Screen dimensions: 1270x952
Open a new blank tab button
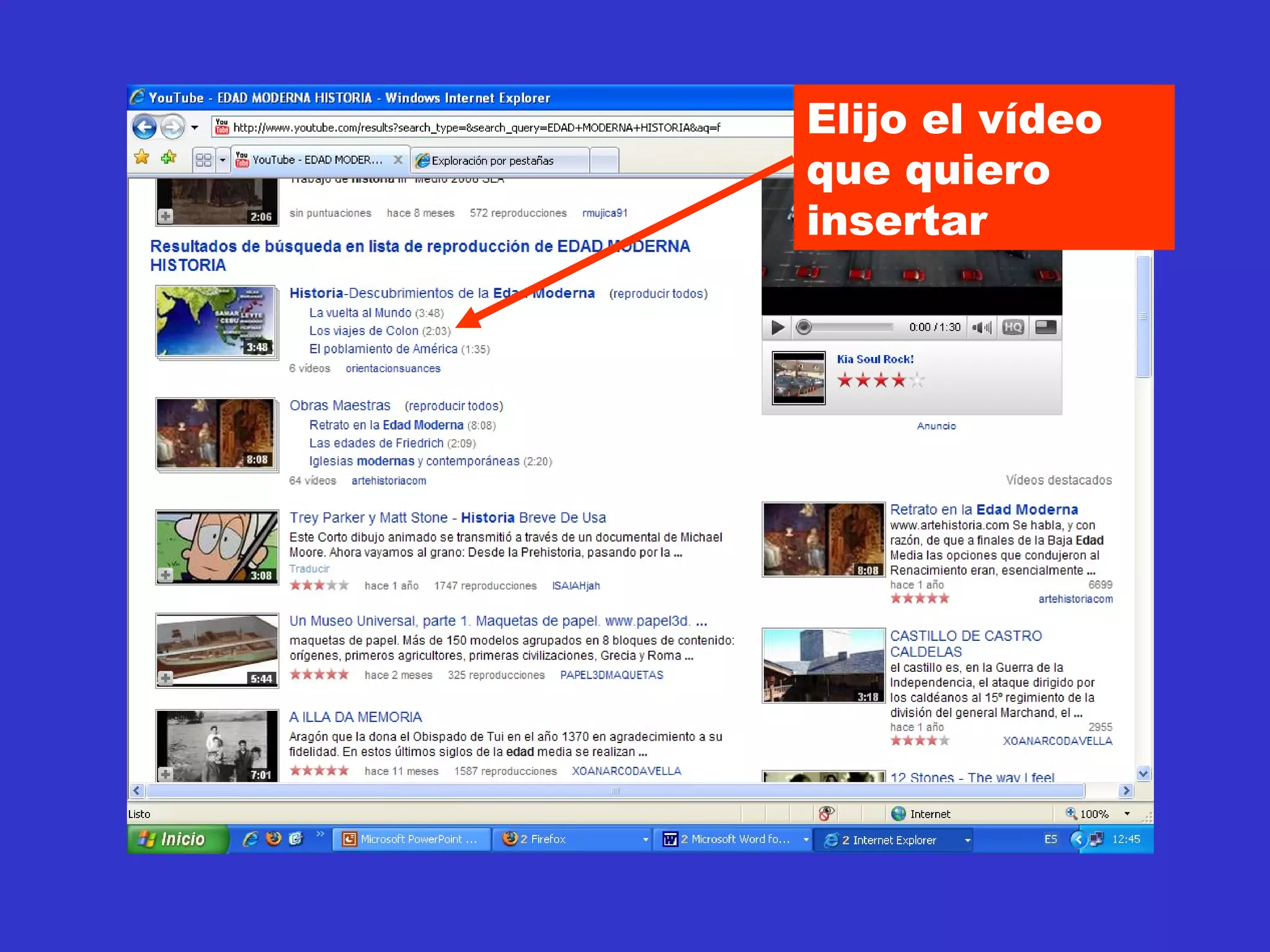(604, 161)
